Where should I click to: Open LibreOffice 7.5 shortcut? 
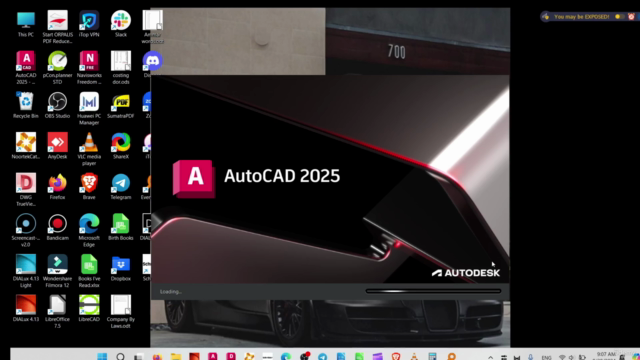(x=58, y=311)
